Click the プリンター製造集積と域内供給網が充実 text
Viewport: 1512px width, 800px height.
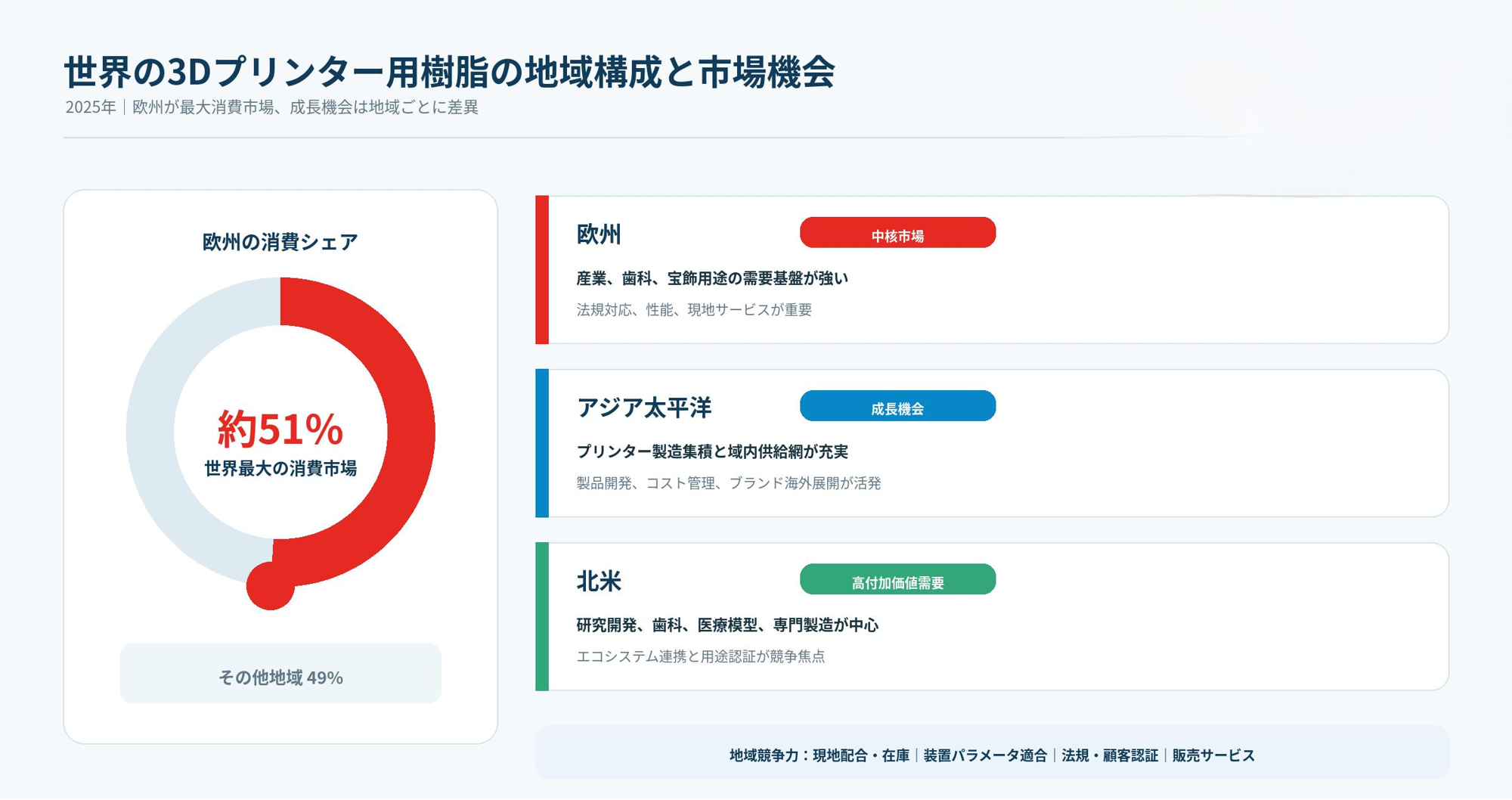pos(712,451)
